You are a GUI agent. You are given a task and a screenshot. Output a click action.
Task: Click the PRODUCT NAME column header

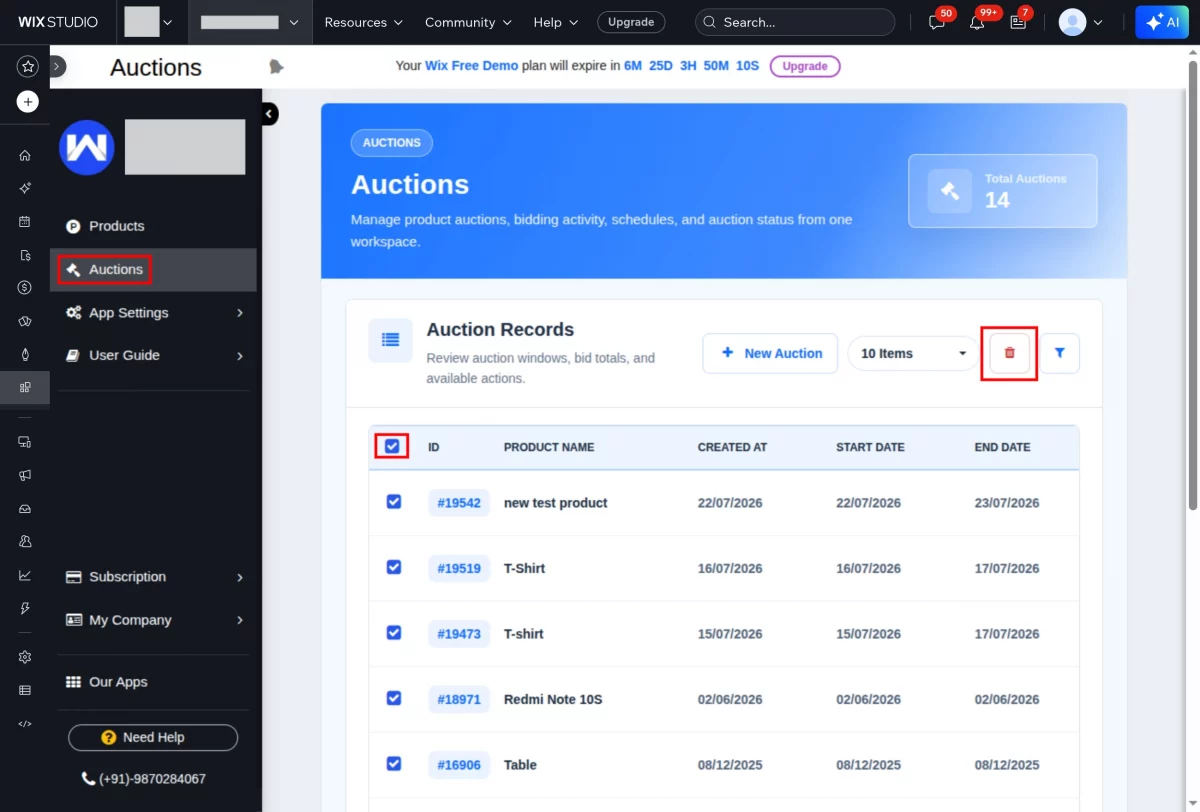[549, 447]
